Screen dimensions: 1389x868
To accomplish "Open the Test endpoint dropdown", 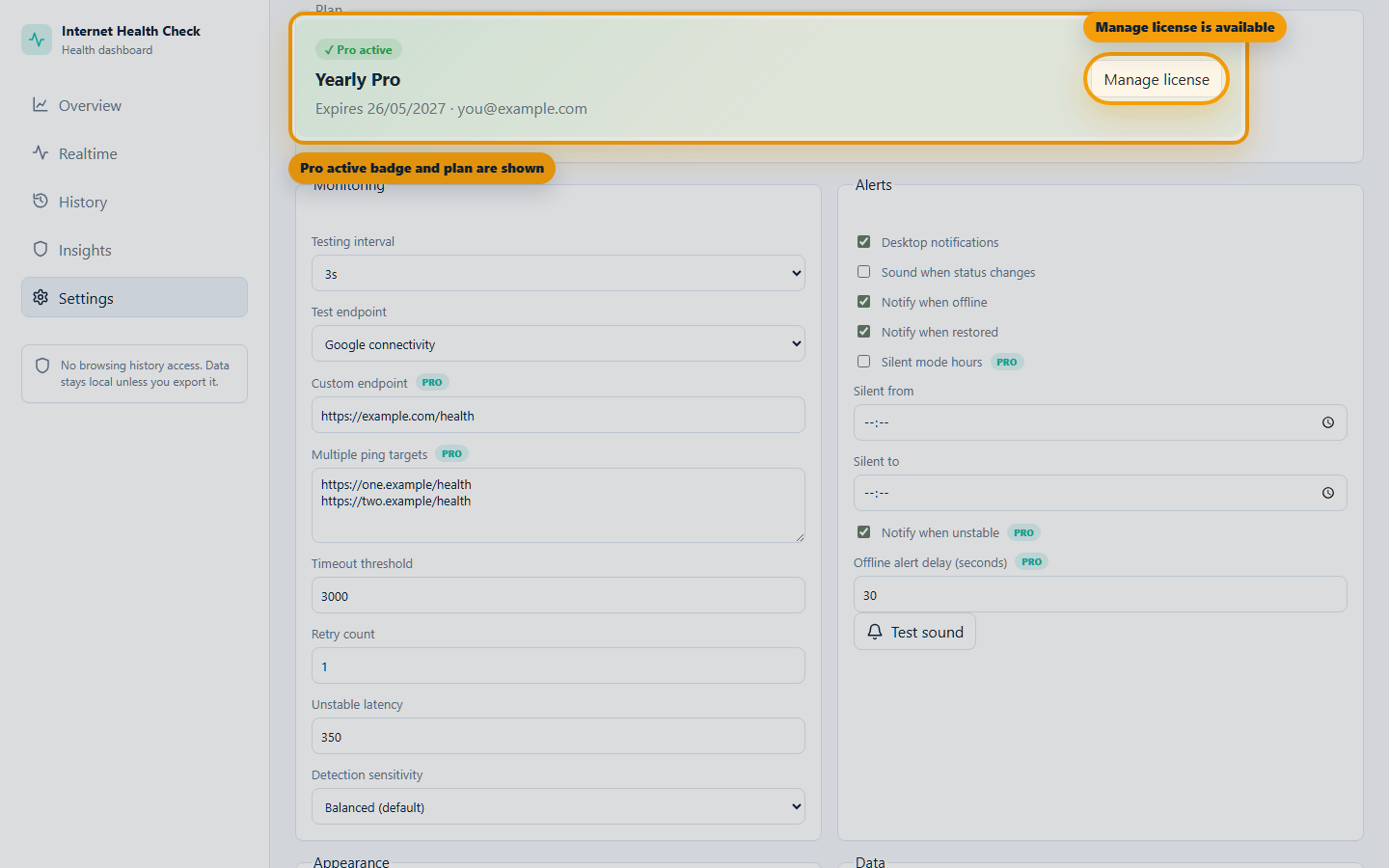I will point(558,343).
